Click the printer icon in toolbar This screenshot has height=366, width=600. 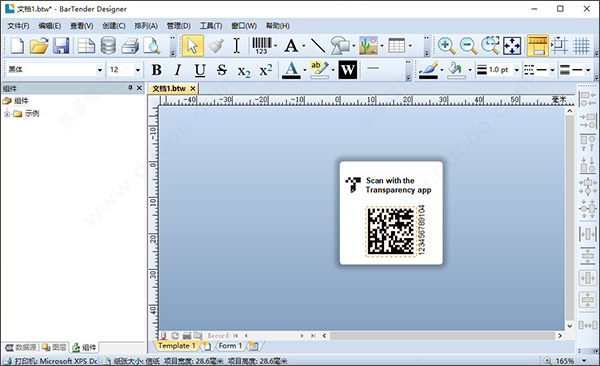tap(130, 46)
